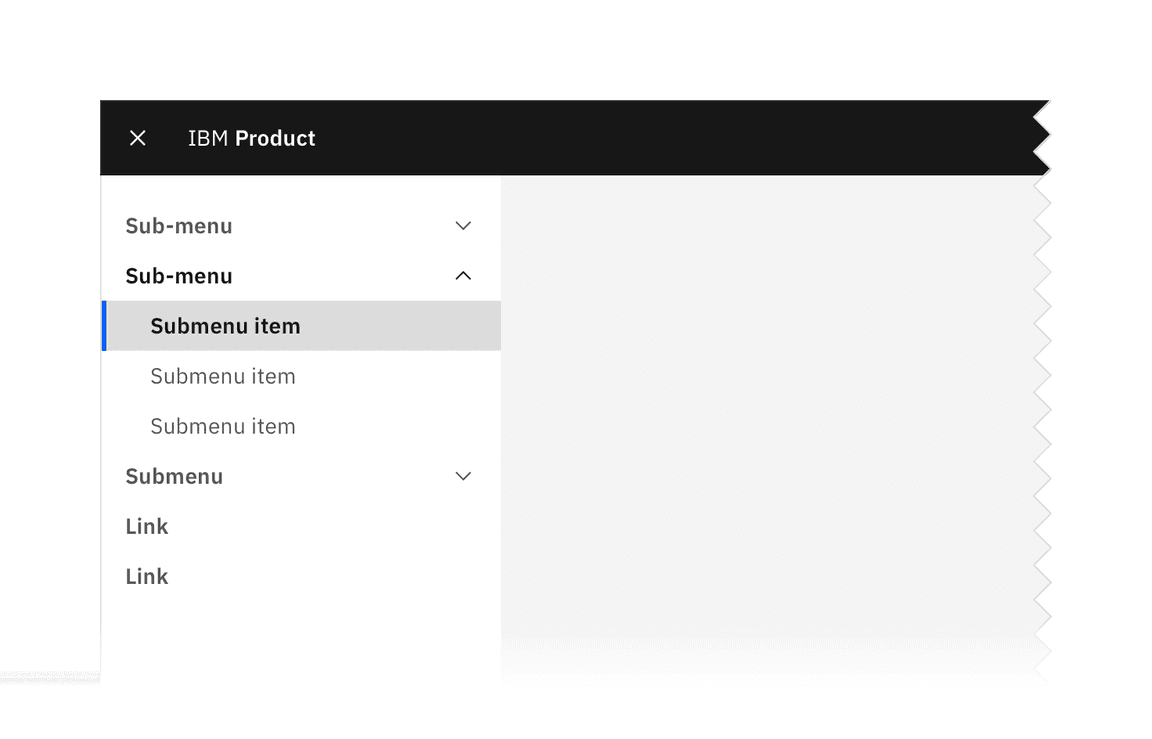
Task: Select the close icon in the header bar
Action: 137,138
